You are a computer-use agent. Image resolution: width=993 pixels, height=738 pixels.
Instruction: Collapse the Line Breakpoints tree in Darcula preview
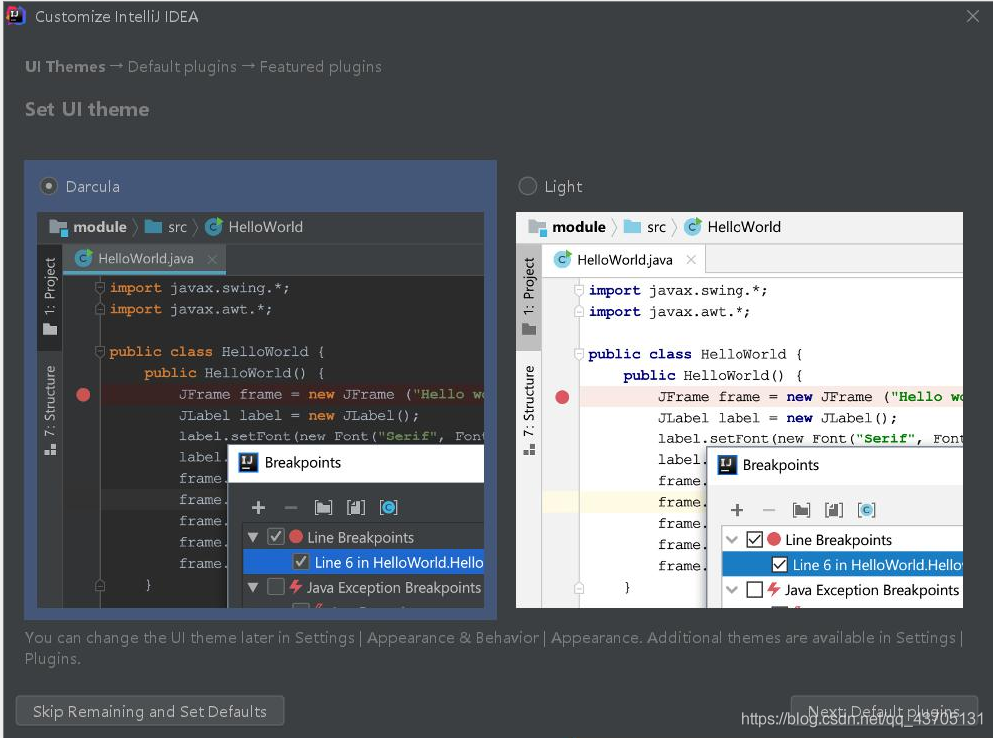(253, 537)
